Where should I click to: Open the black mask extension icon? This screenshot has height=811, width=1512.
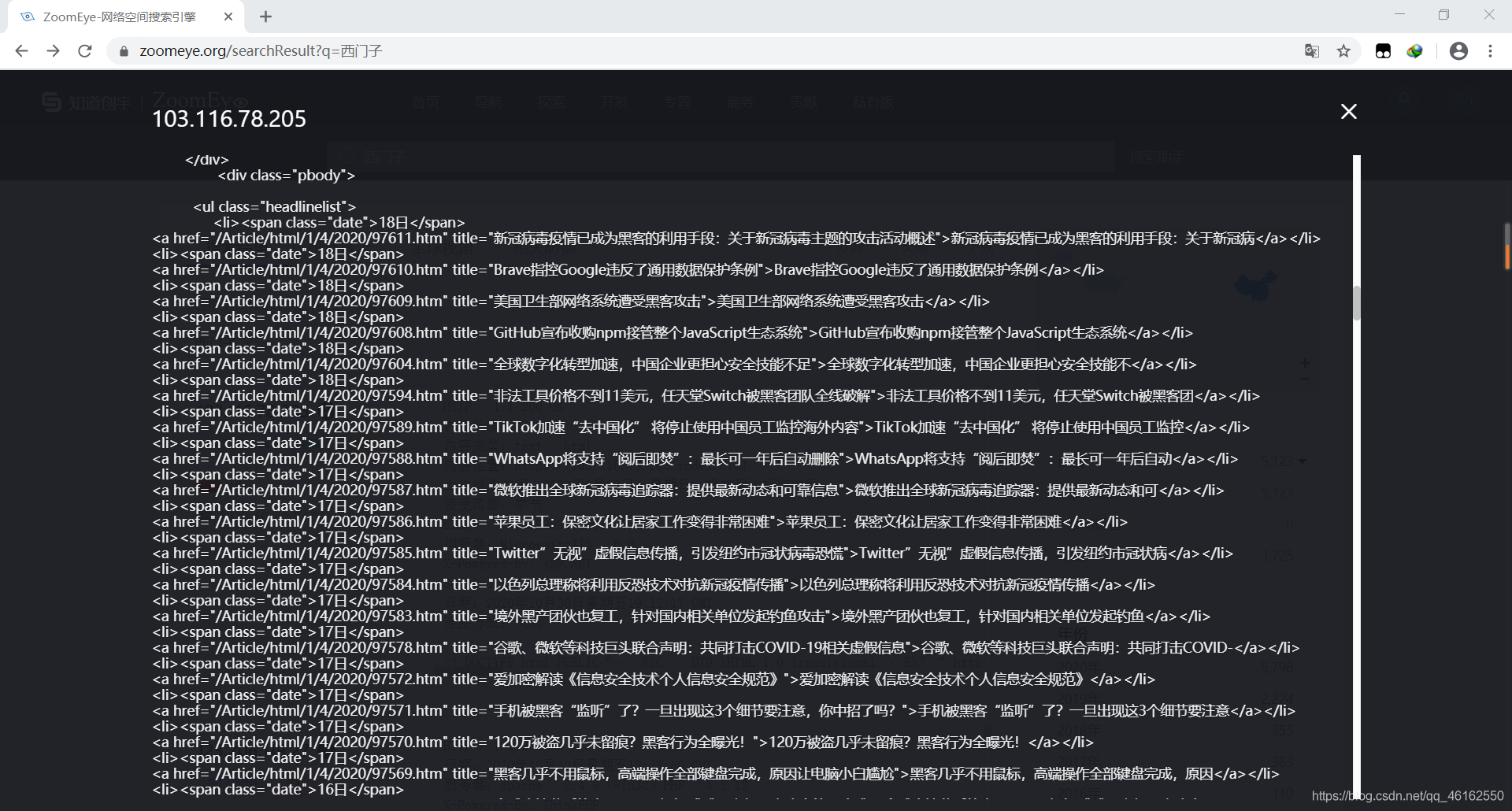1383,51
